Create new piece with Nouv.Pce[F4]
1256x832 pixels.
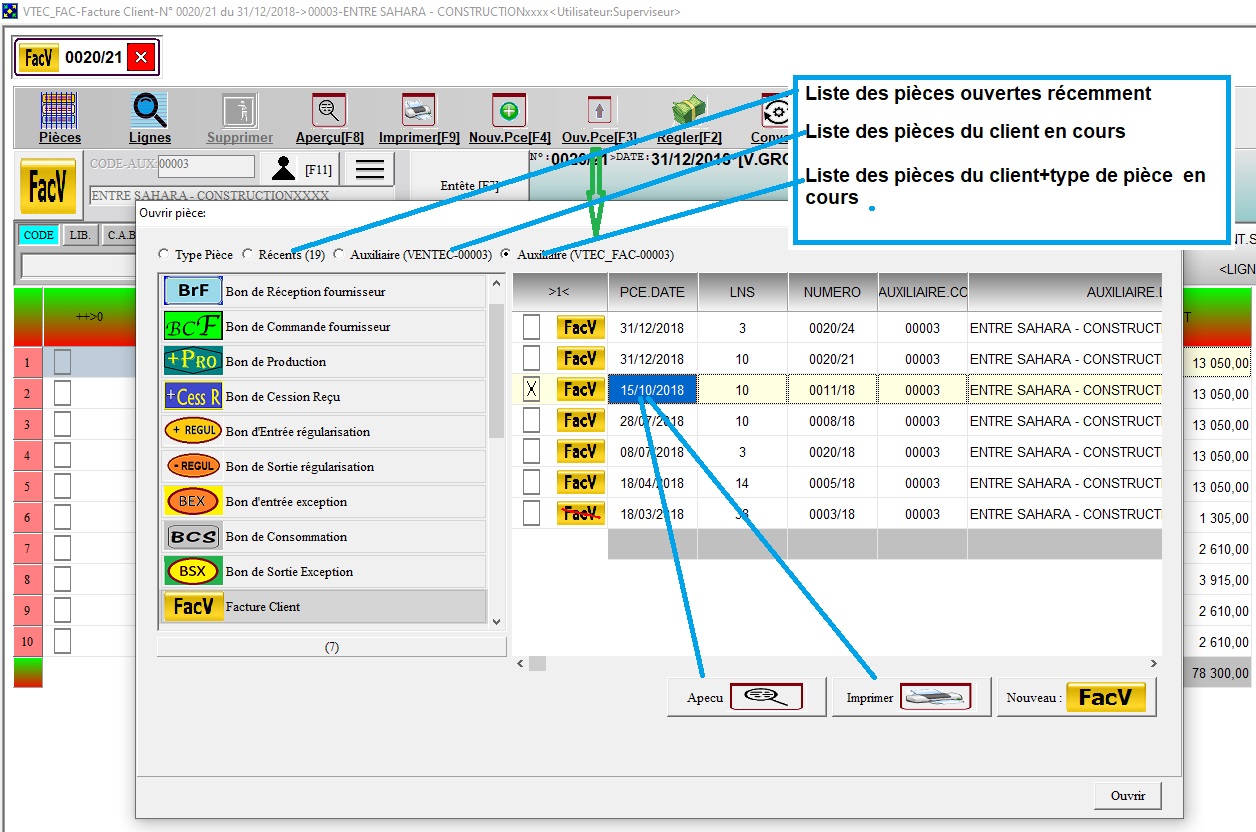click(509, 111)
